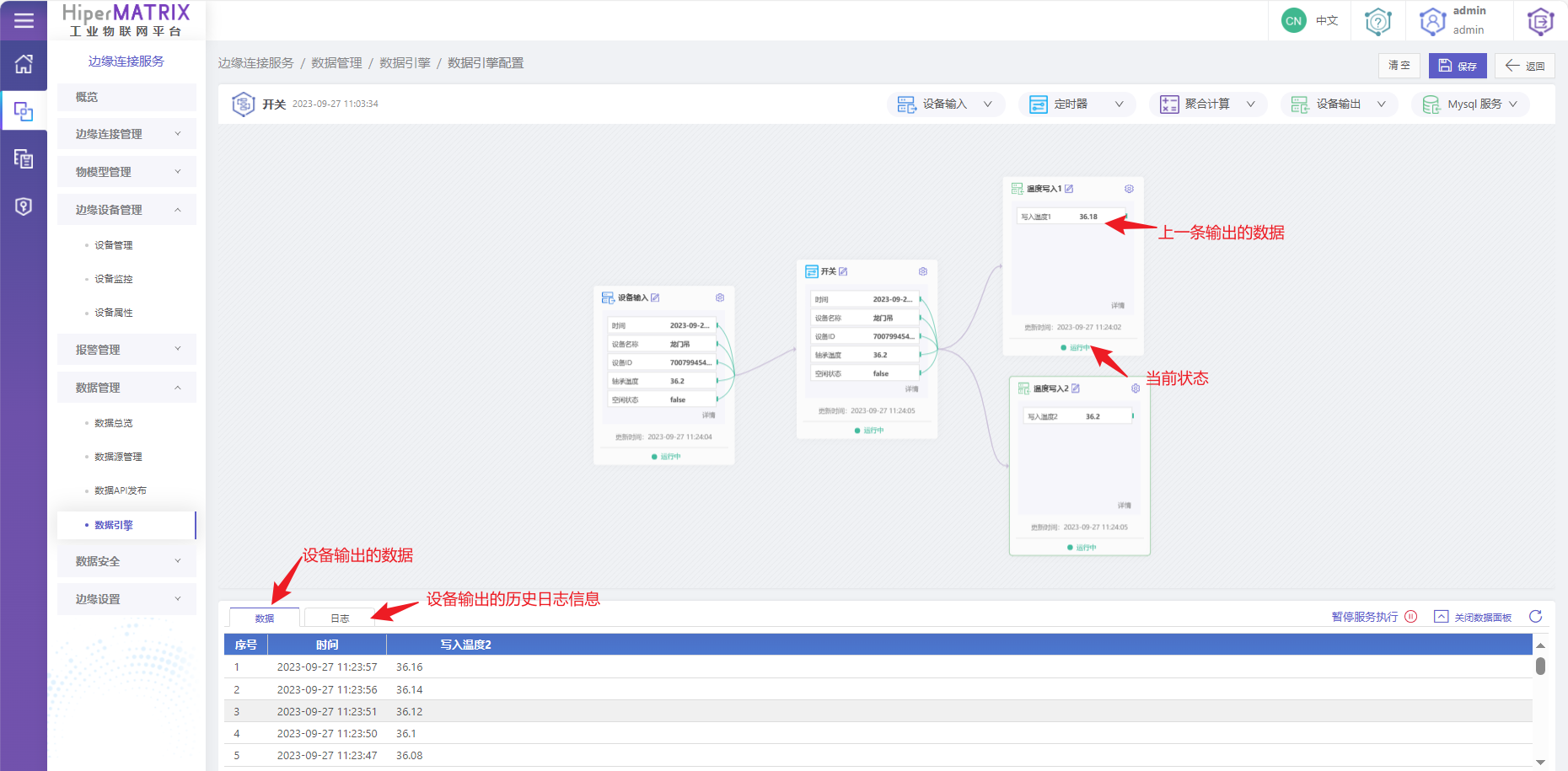Open 设备输入 dropdown in toolbar

(945, 104)
